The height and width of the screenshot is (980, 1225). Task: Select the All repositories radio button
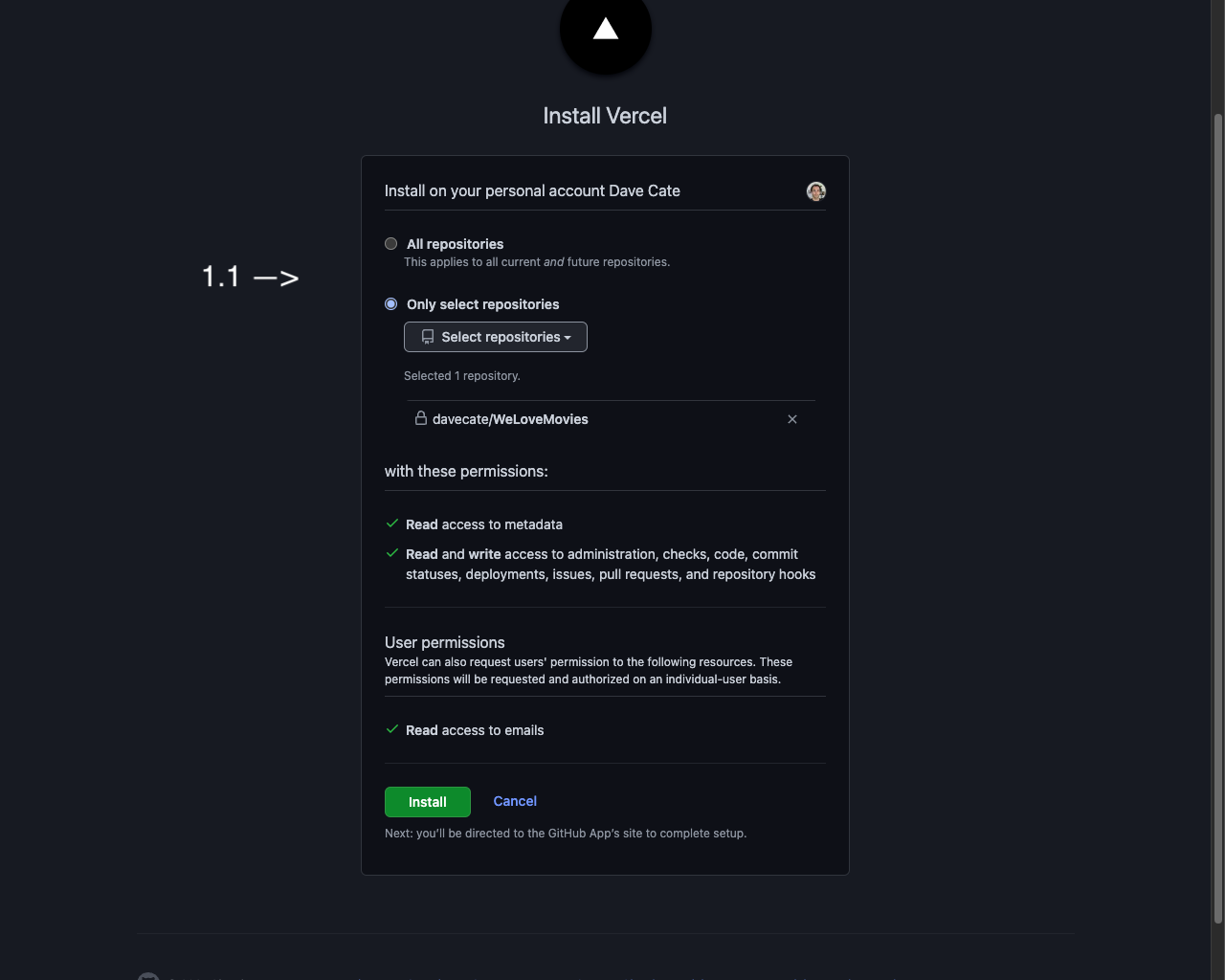[390, 243]
